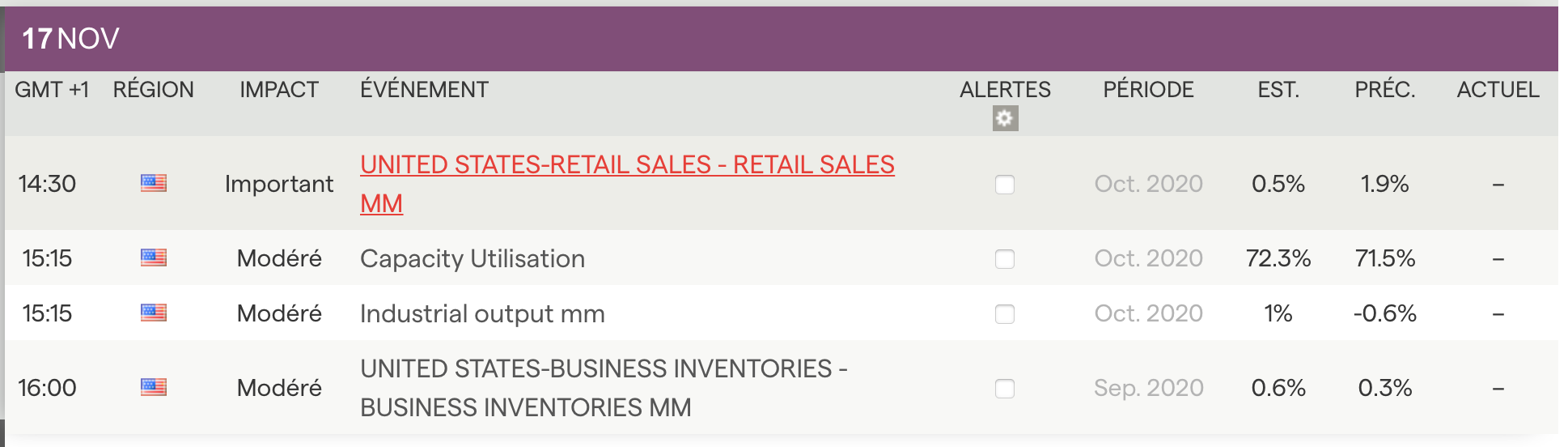
Task: Click the US flag in the Business Inventories row
Action: (153, 387)
